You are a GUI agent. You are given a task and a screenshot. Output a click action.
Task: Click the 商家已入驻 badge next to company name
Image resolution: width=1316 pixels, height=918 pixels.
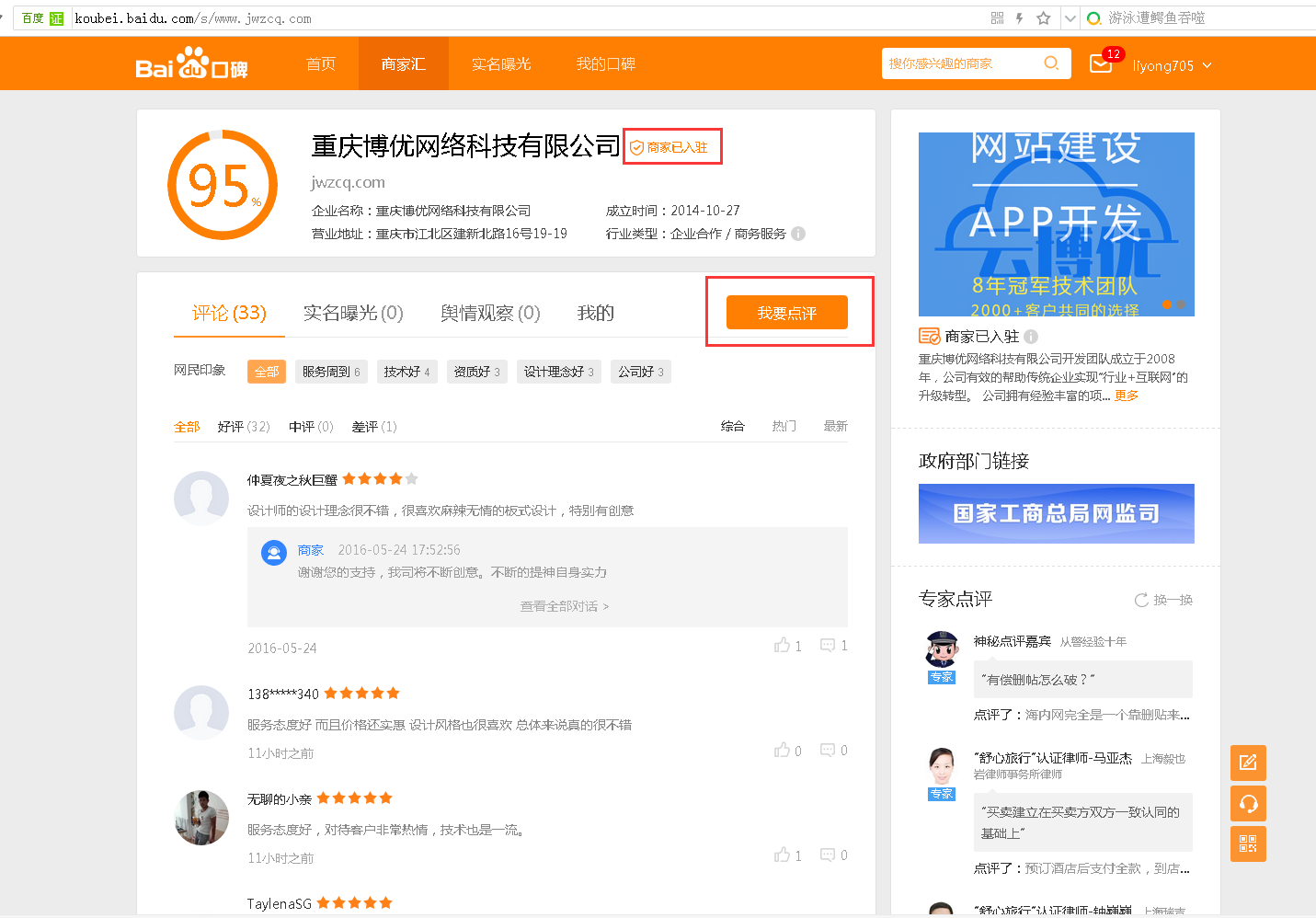pos(669,147)
